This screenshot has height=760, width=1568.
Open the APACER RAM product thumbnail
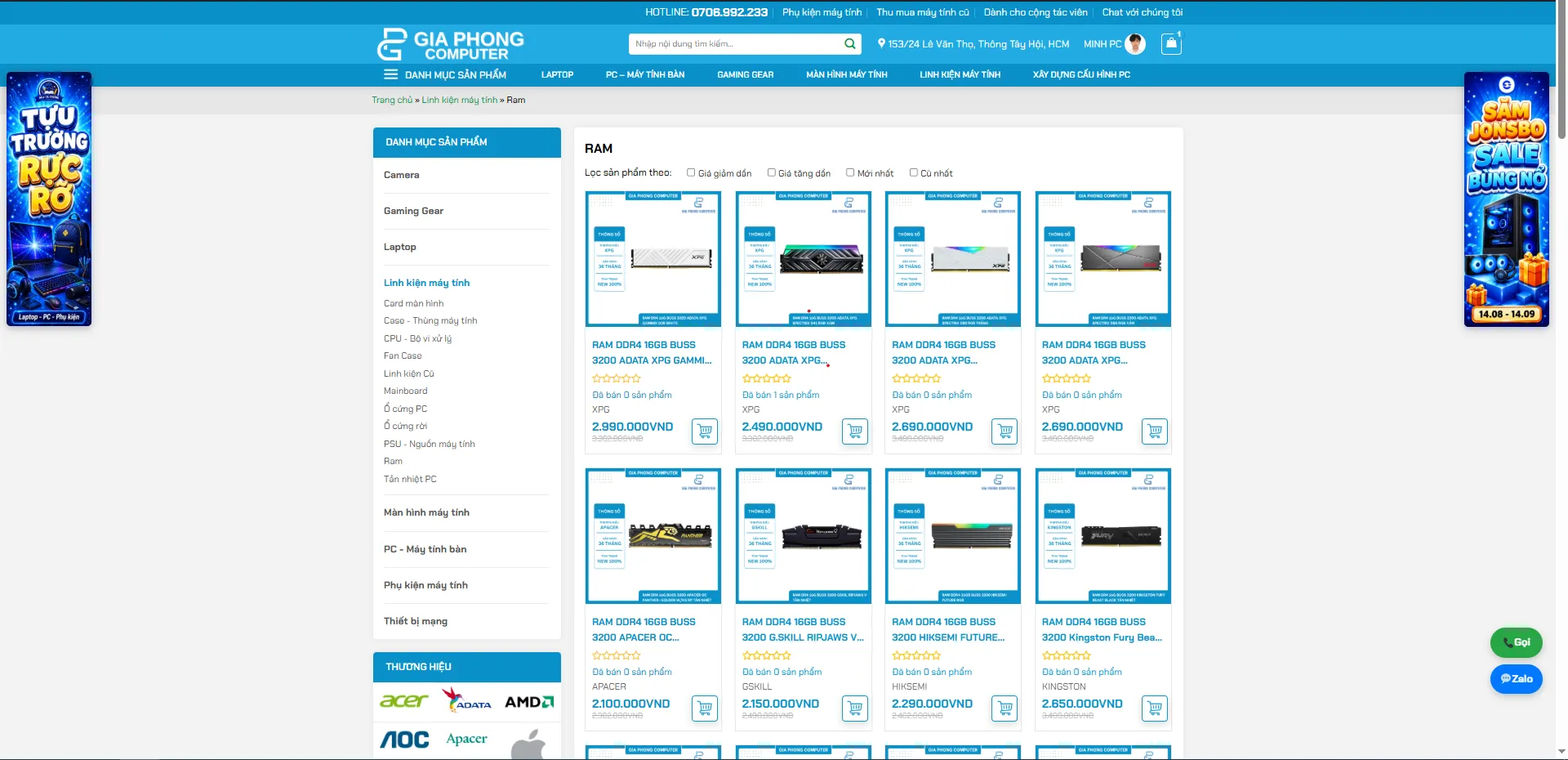(x=653, y=536)
